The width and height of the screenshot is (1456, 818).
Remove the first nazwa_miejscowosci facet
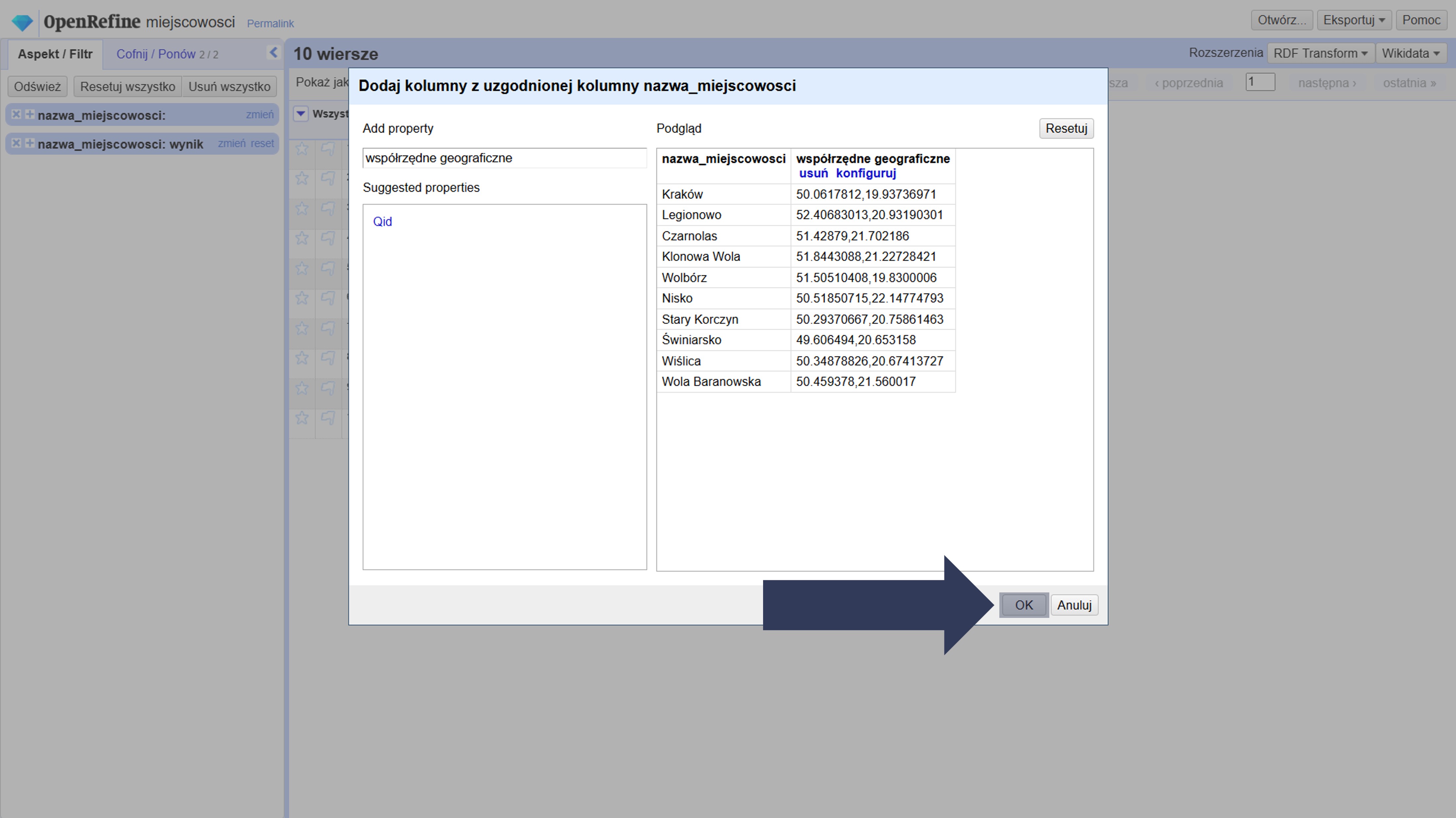[17, 114]
